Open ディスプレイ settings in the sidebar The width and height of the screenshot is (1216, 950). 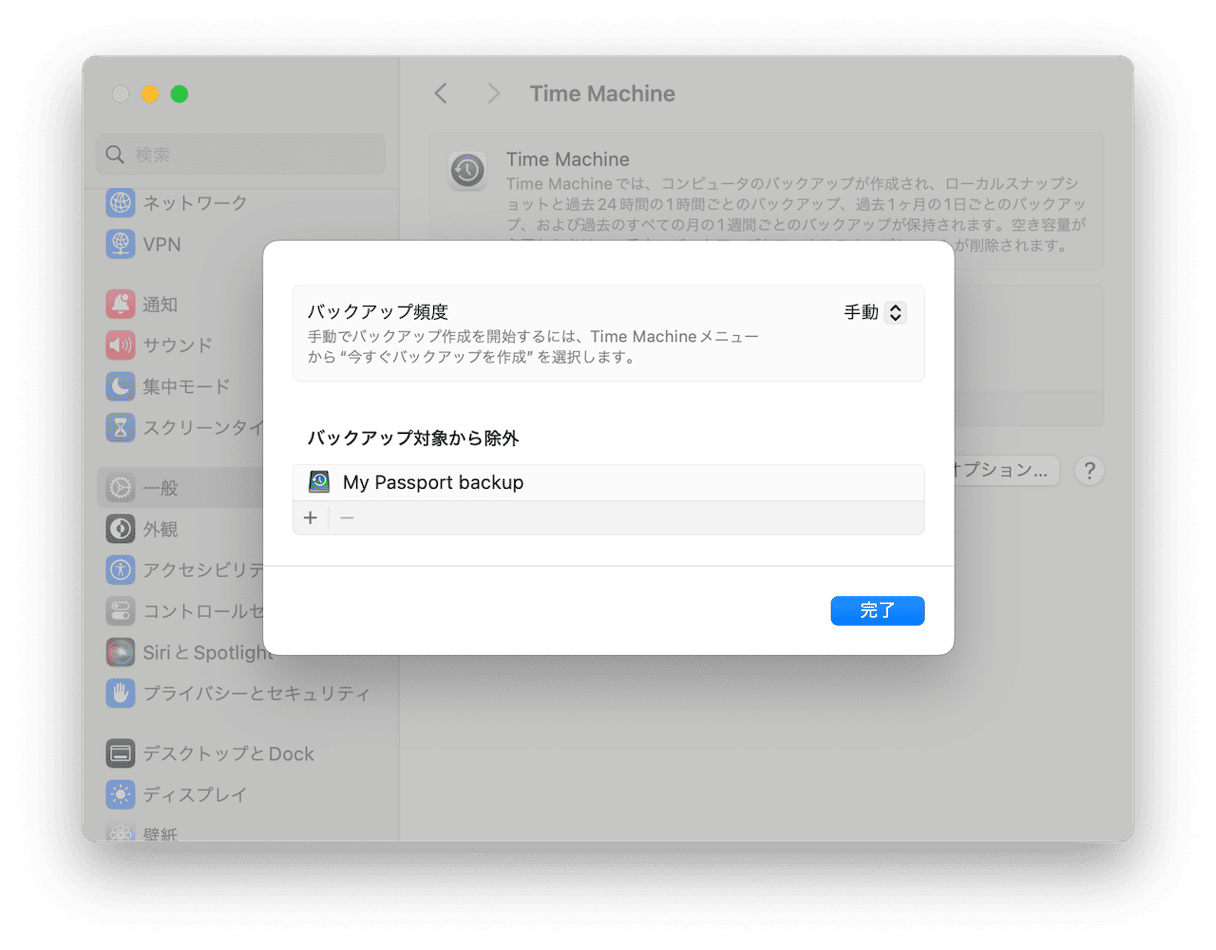pyautogui.click(x=176, y=795)
